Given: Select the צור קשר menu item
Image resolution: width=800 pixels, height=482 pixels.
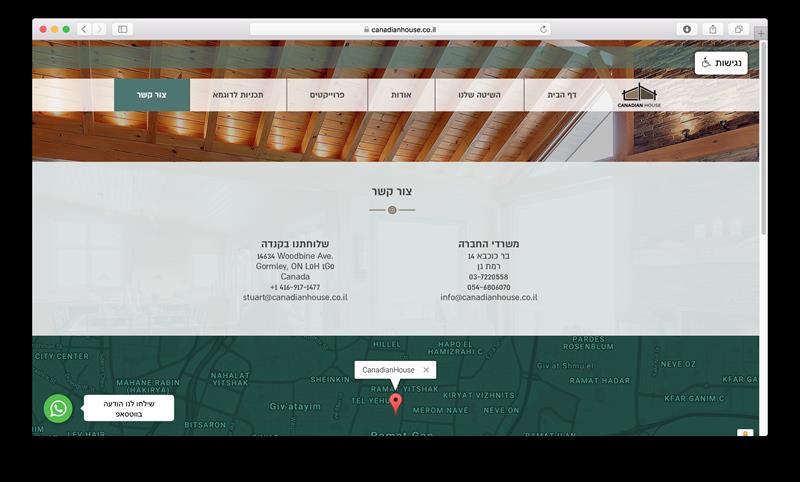Looking at the screenshot, I should coord(152,95).
